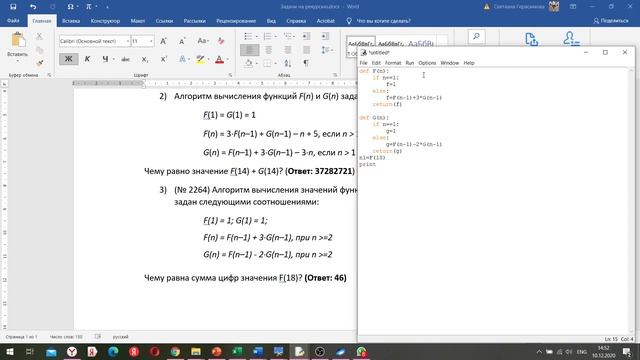The image size is (640, 360).
Task: Open the Run menu in IDLE
Action: pos(410,63)
